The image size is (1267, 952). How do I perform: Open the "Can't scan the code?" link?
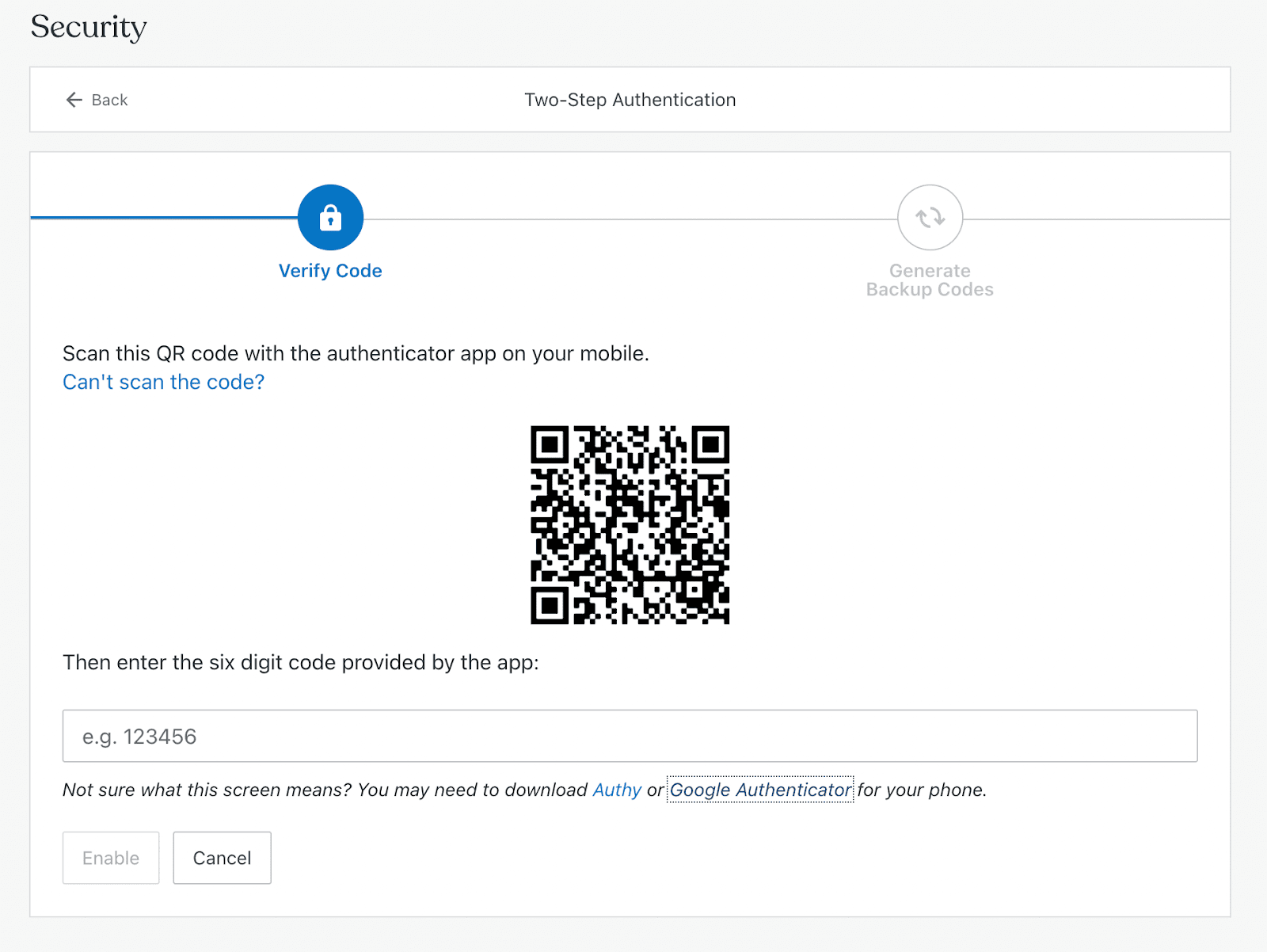pos(163,382)
